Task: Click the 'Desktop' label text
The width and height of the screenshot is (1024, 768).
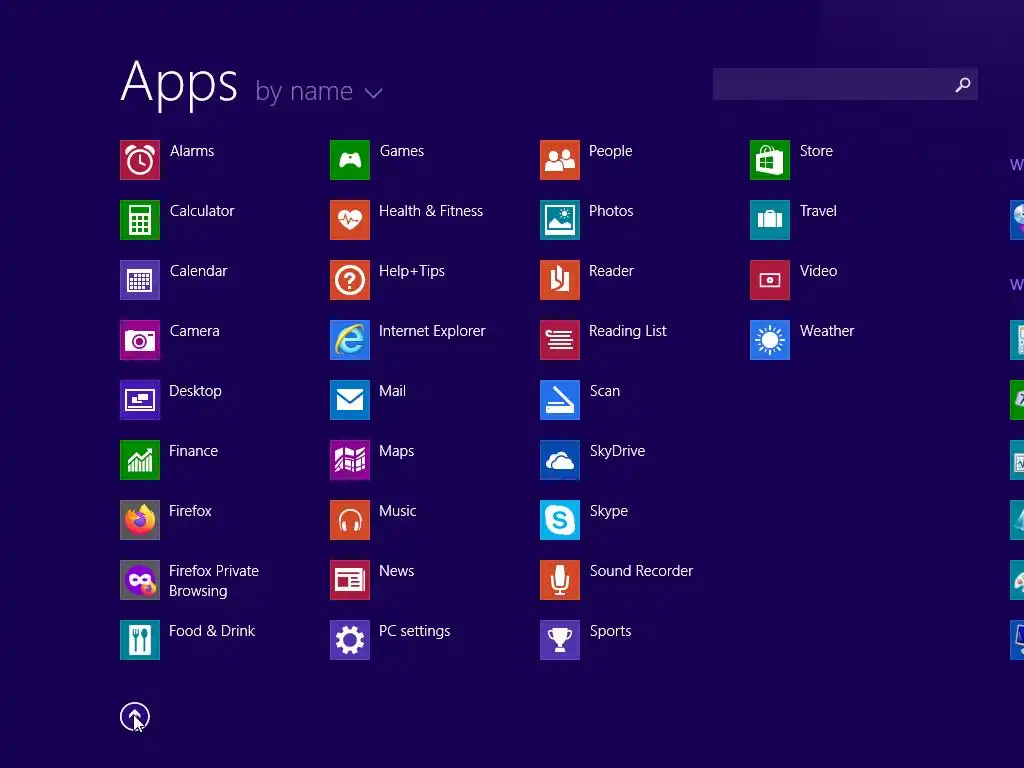Action: 195,391
